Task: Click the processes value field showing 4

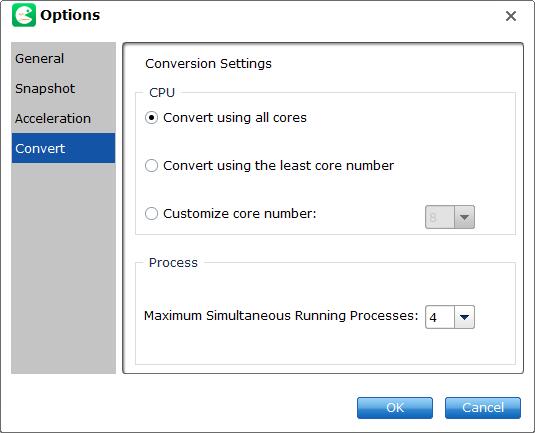Action: pyautogui.click(x=440, y=317)
